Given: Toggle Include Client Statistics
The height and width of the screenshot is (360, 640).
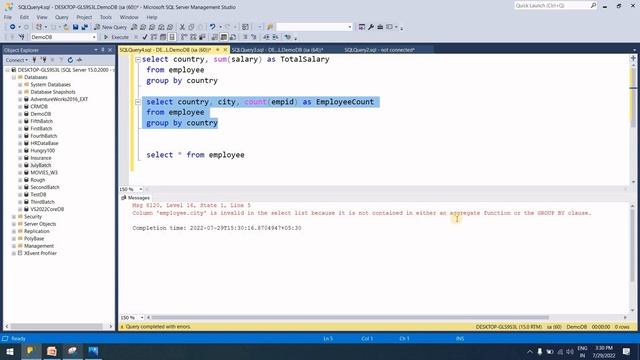Looking at the screenshot, I should click(x=202, y=37).
